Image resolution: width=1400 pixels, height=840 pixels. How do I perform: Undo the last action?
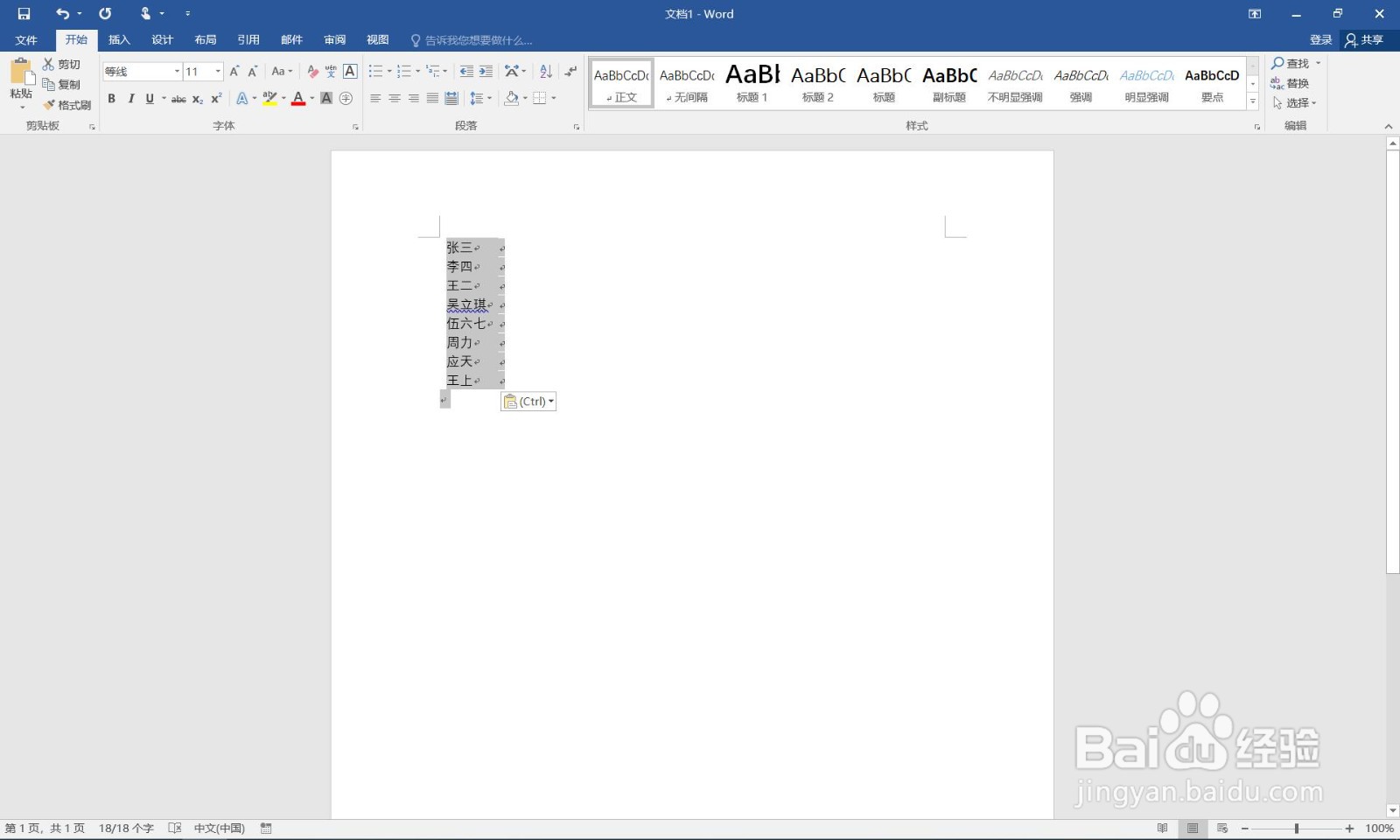point(62,14)
